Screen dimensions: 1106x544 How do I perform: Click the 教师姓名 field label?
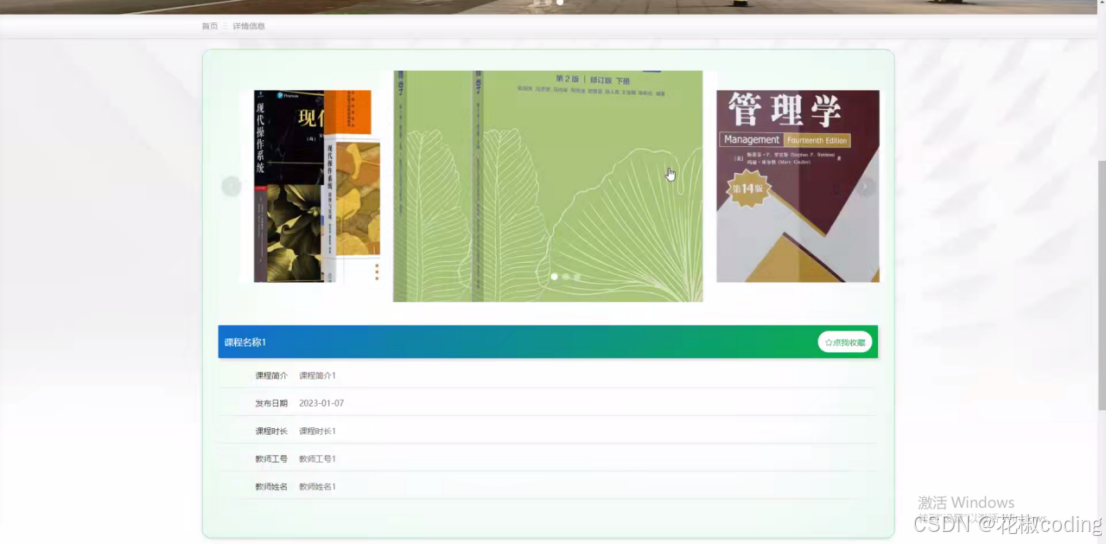272,487
